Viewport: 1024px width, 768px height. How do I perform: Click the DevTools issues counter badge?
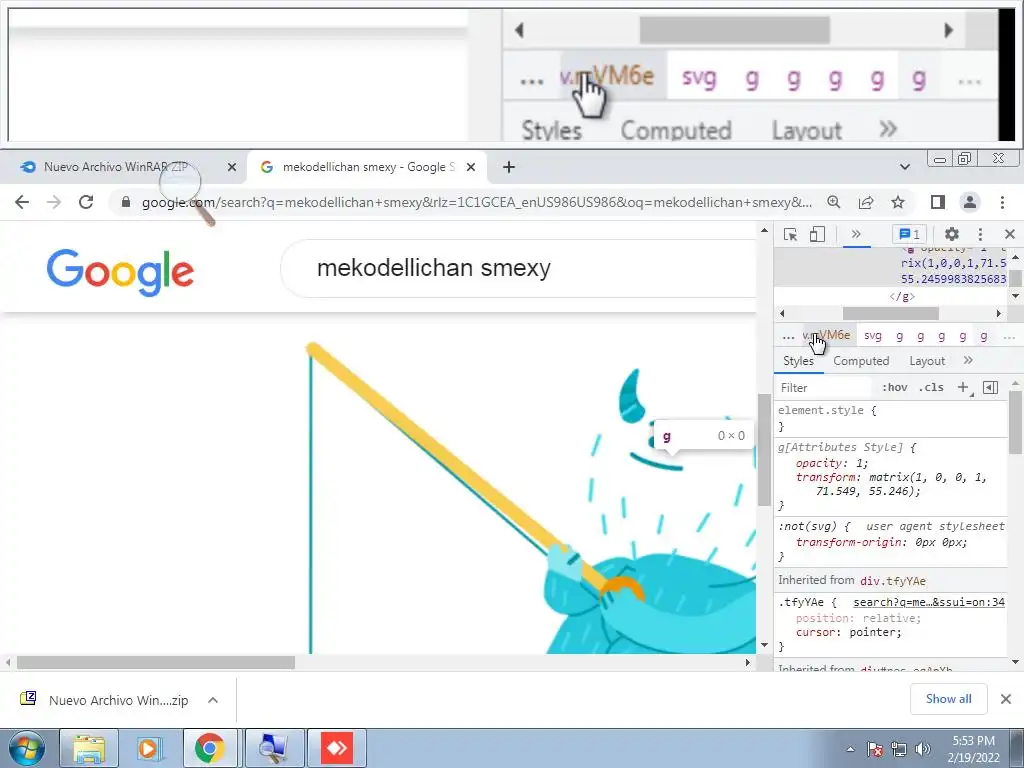tap(910, 234)
